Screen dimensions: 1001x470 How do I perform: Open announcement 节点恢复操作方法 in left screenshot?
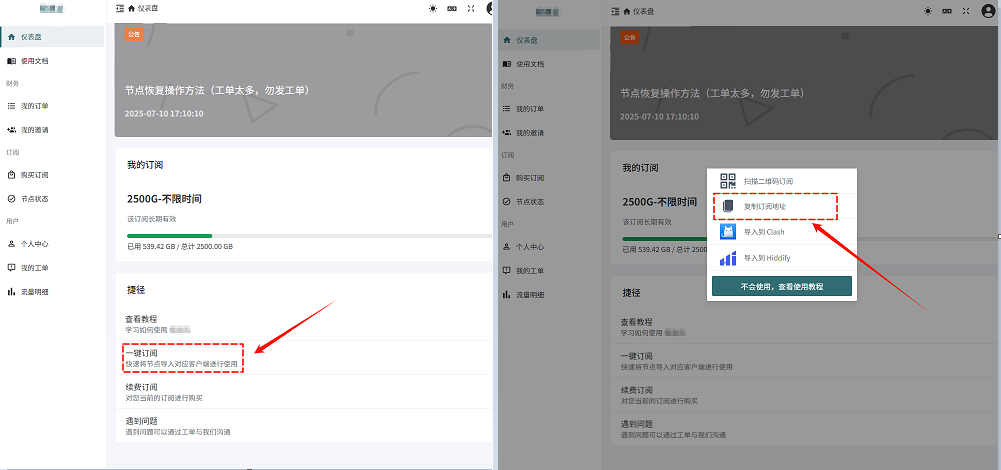[x=217, y=91]
